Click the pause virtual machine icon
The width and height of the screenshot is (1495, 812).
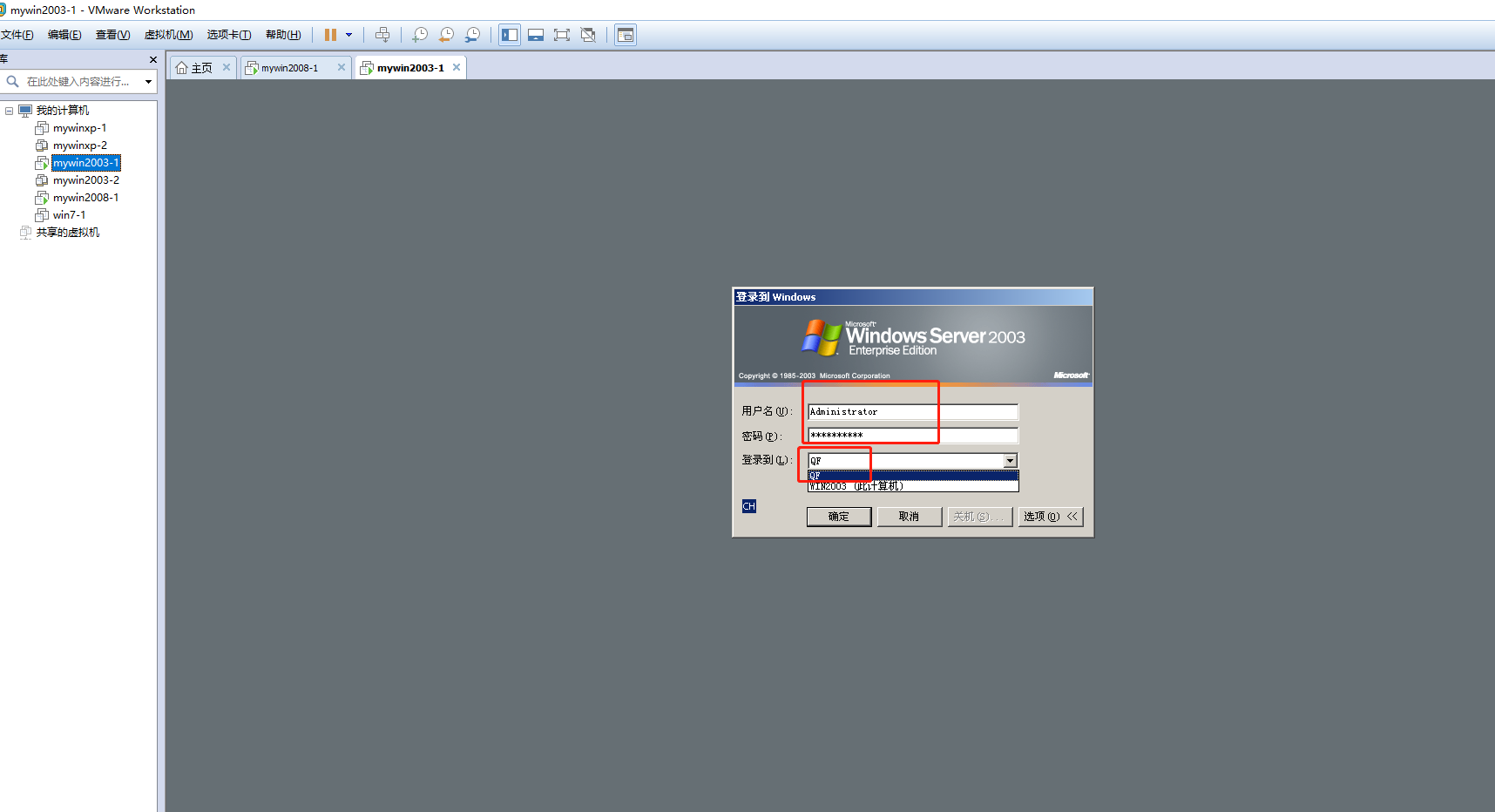pyautogui.click(x=330, y=35)
